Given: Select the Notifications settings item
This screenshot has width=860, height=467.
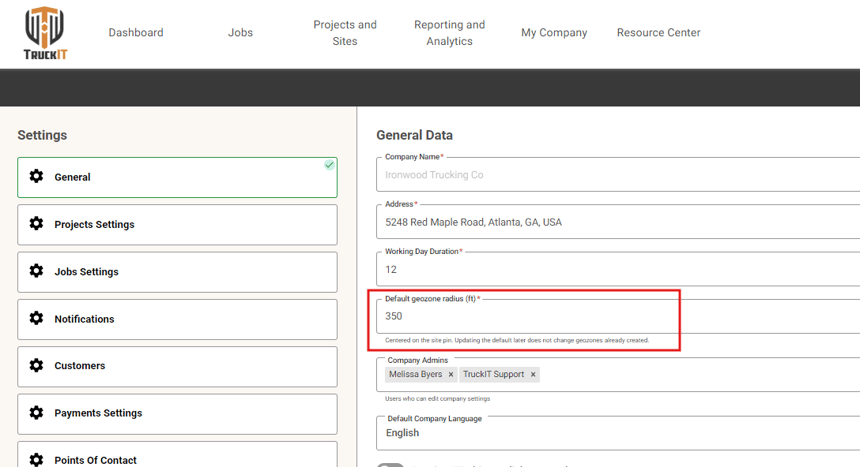Looking at the screenshot, I should 177,319.
